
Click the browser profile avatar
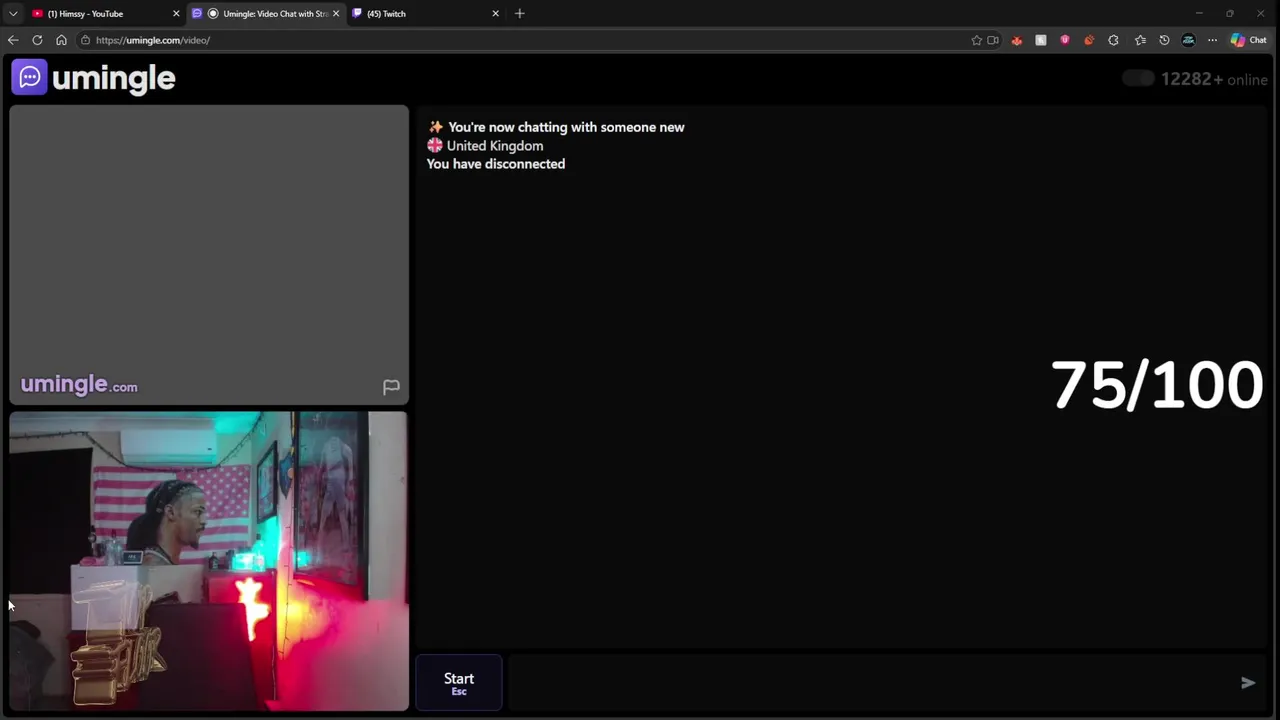coord(1188,40)
